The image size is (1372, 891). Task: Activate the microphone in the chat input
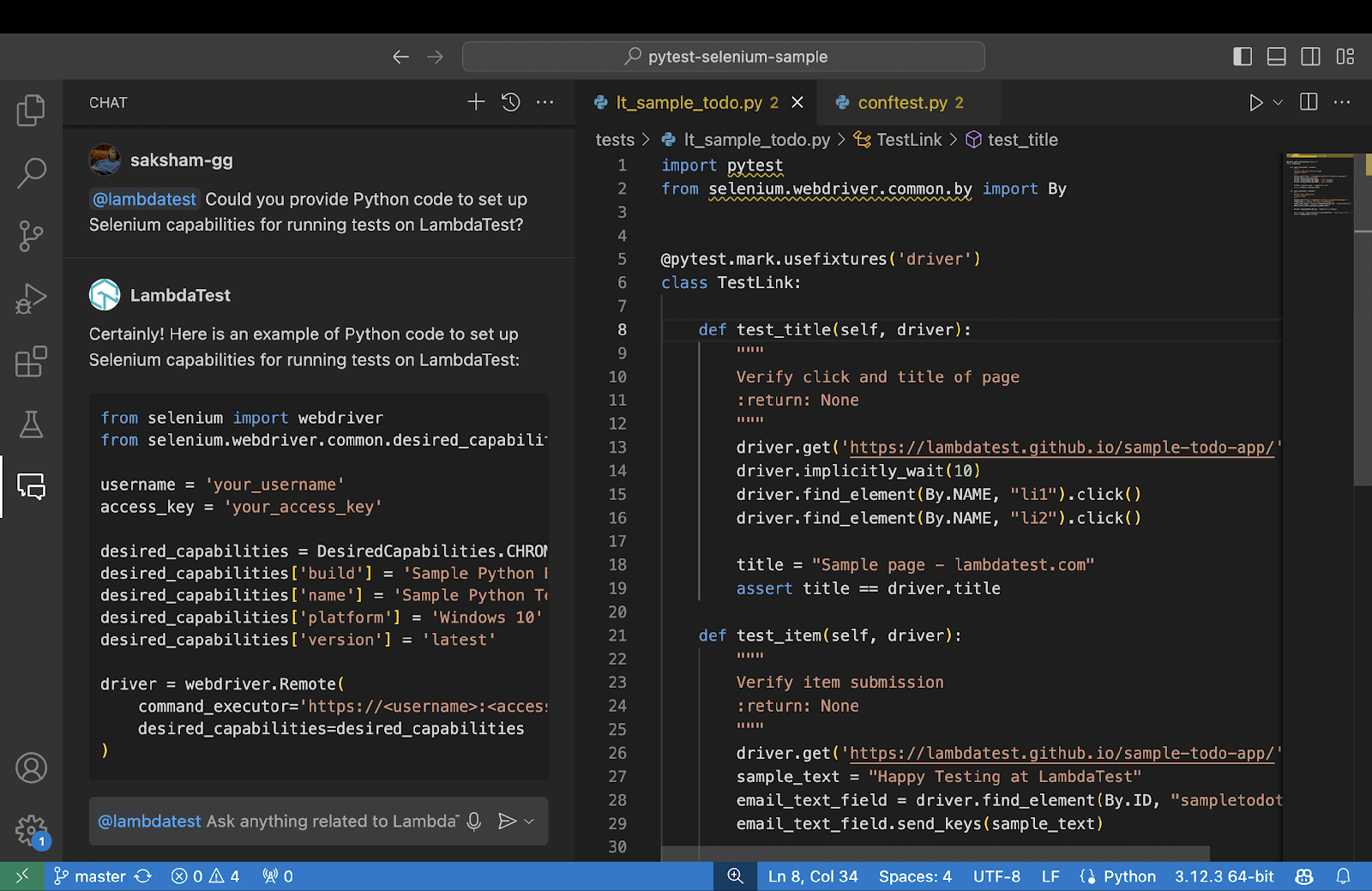[x=473, y=821]
